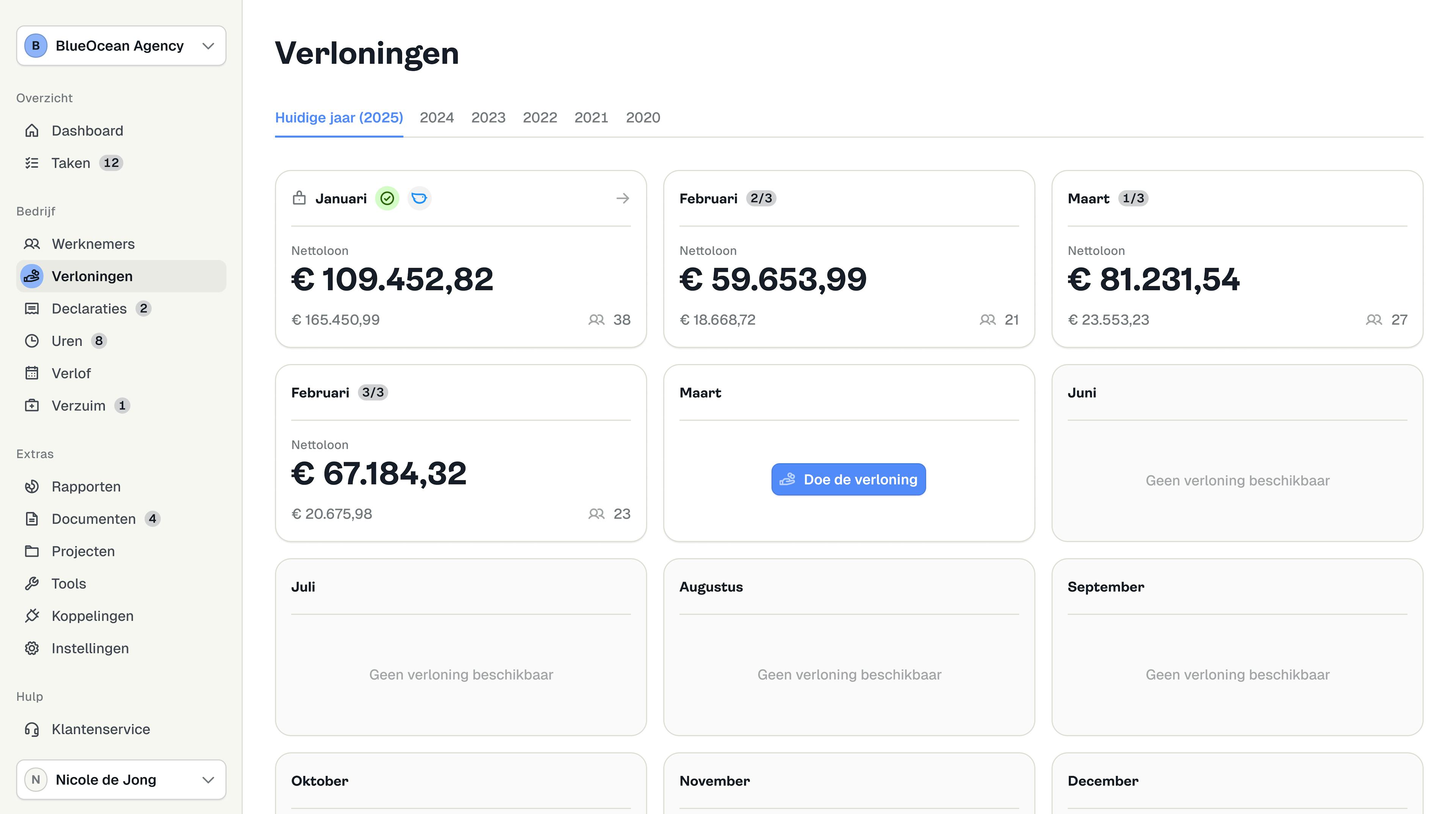Click the Koppelingen plug icon
1456x814 pixels.
click(x=31, y=616)
